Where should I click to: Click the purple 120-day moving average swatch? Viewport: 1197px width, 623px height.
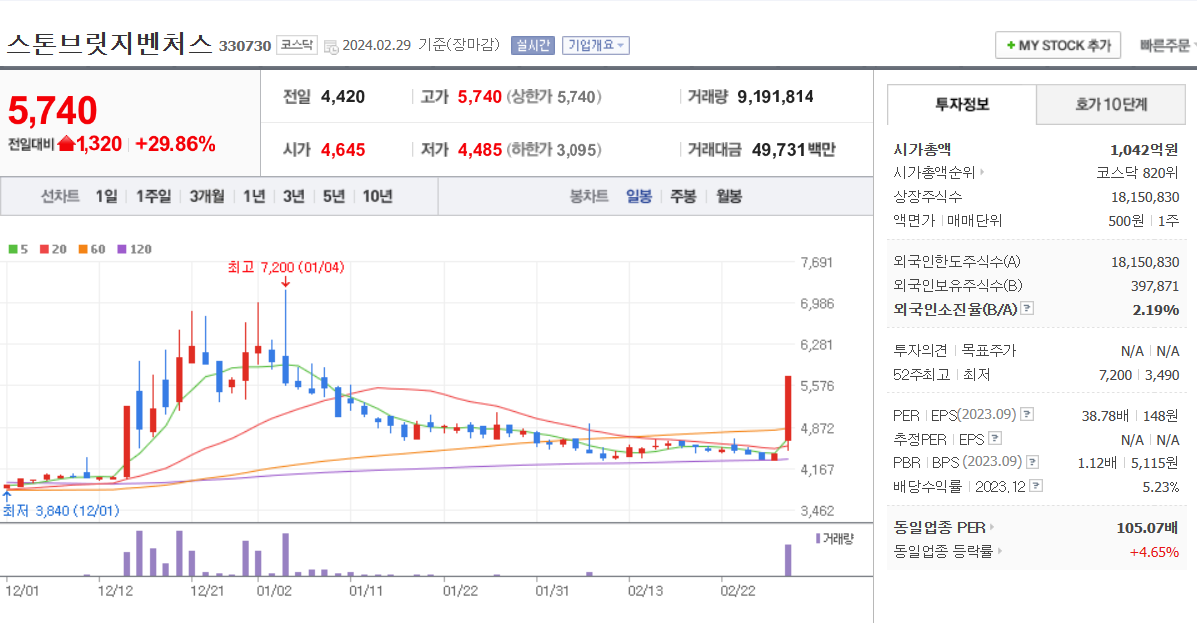point(121,249)
